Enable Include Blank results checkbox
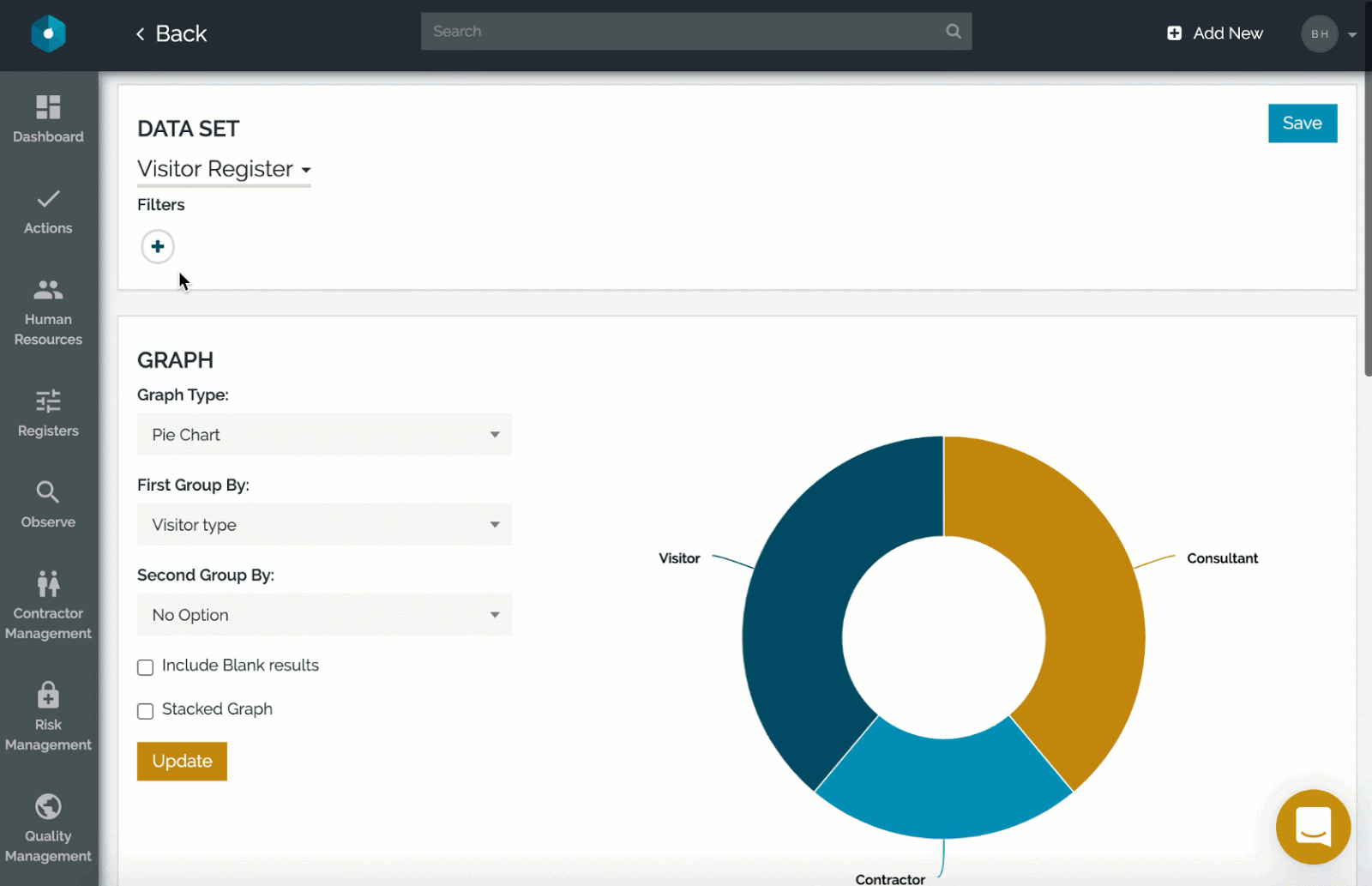This screenshot has height=886, width=1372. point(146,667)
